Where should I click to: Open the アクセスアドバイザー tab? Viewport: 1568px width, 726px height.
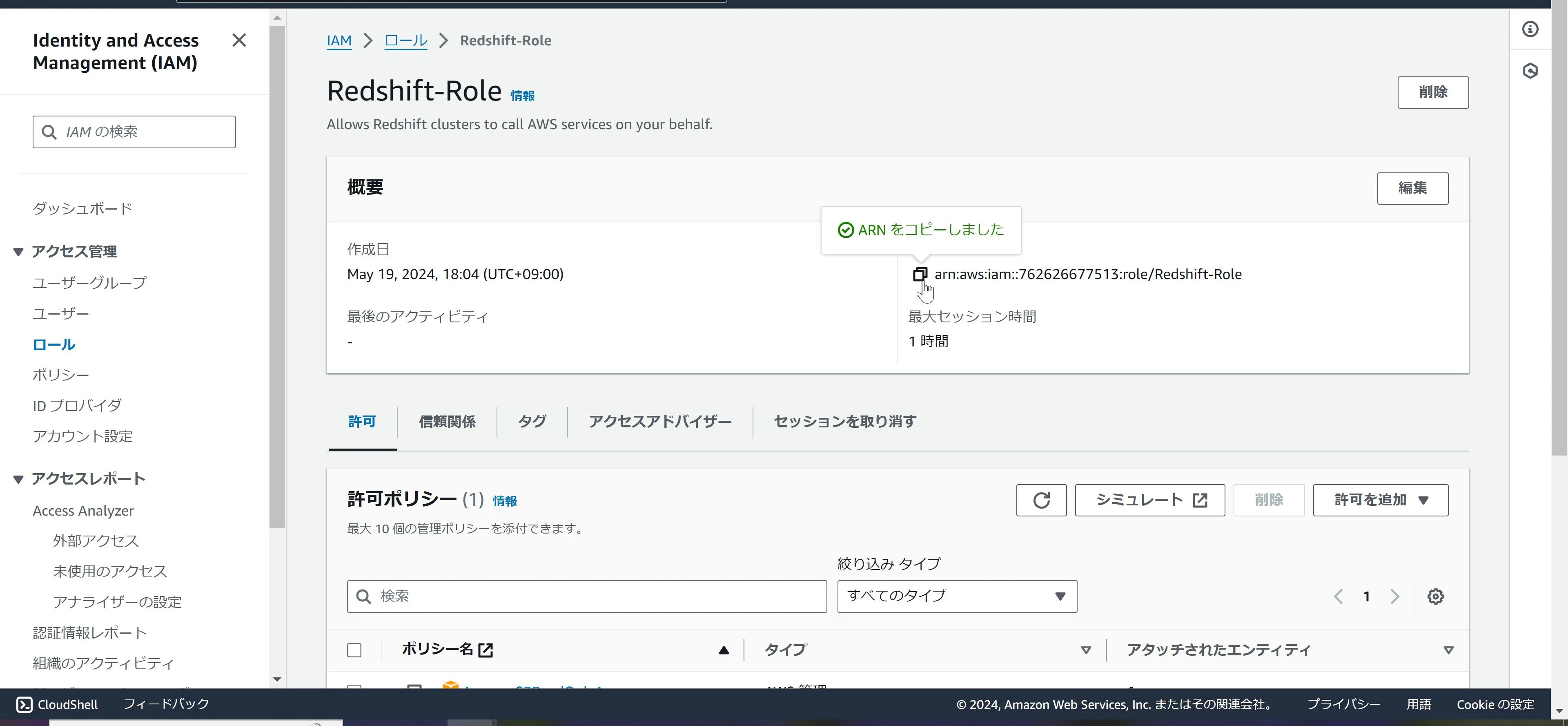[x=660, y=422]
